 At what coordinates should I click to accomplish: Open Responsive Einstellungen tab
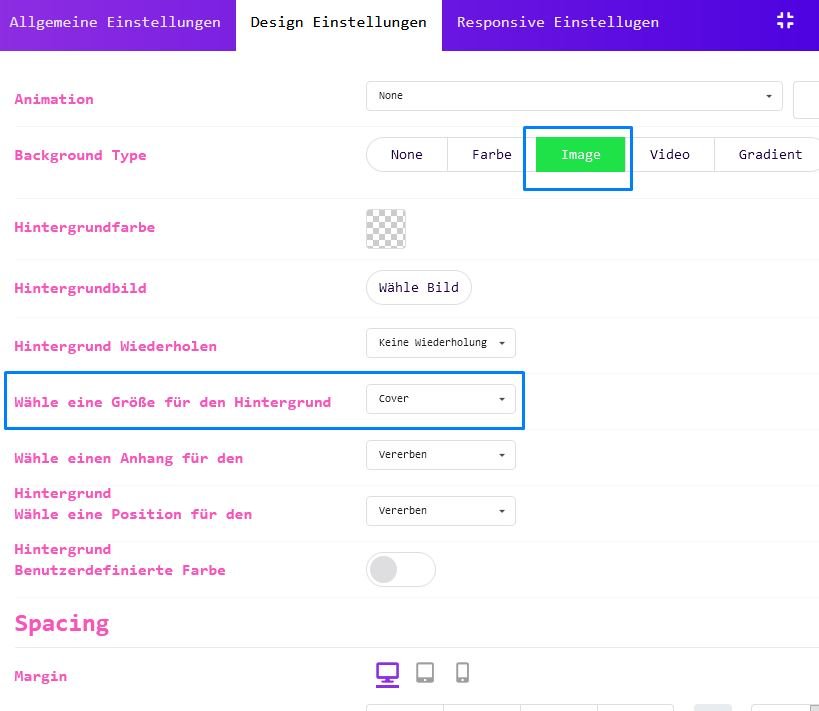(557, 22)
